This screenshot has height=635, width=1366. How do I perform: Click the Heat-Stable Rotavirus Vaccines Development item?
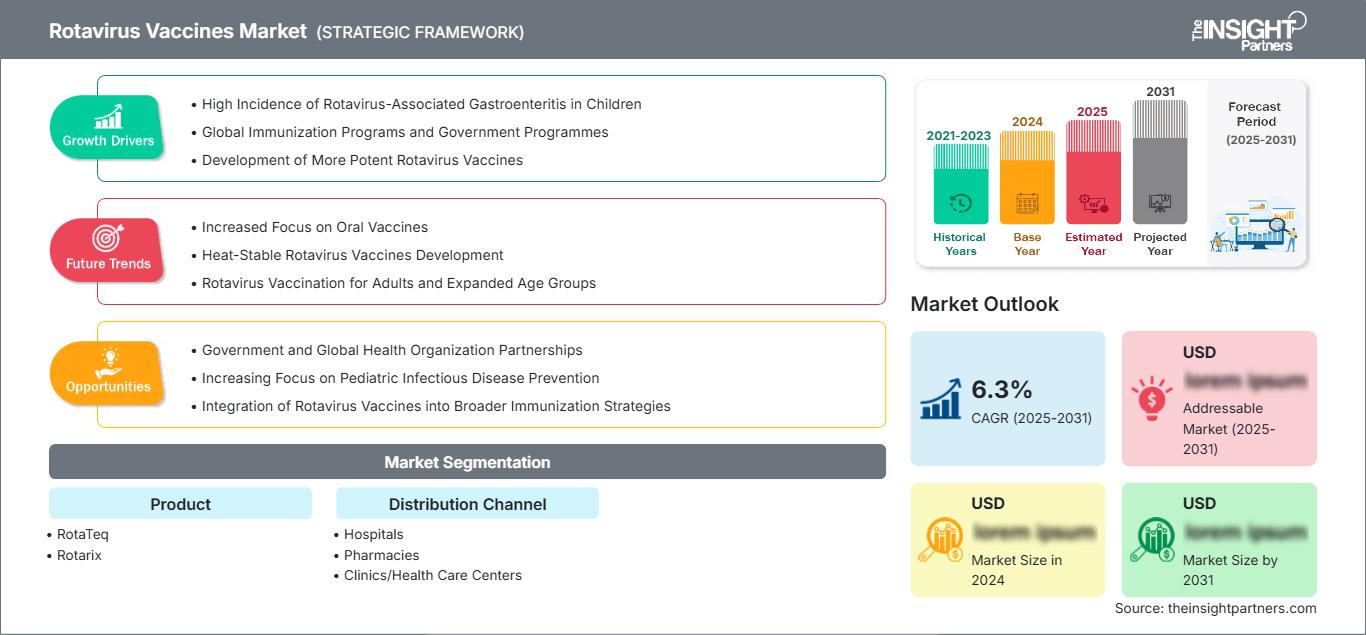pyautogui.click(x=352, y=255)
